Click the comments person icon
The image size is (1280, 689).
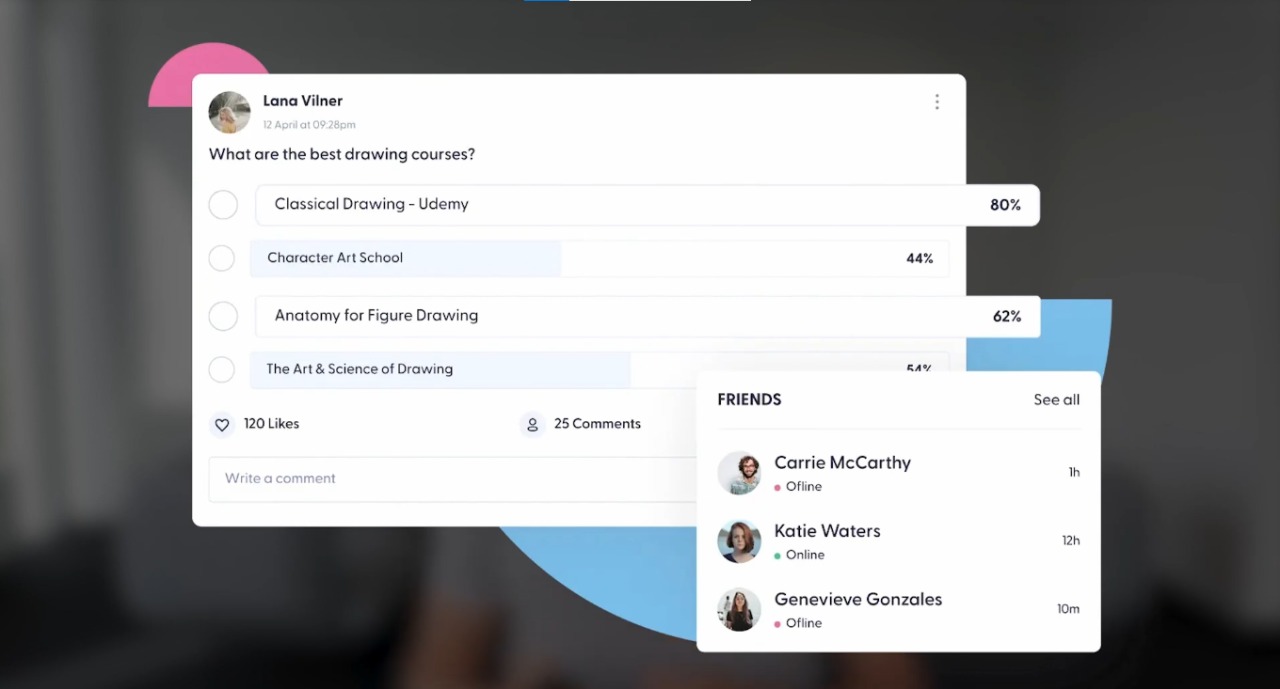click(532, 425)
